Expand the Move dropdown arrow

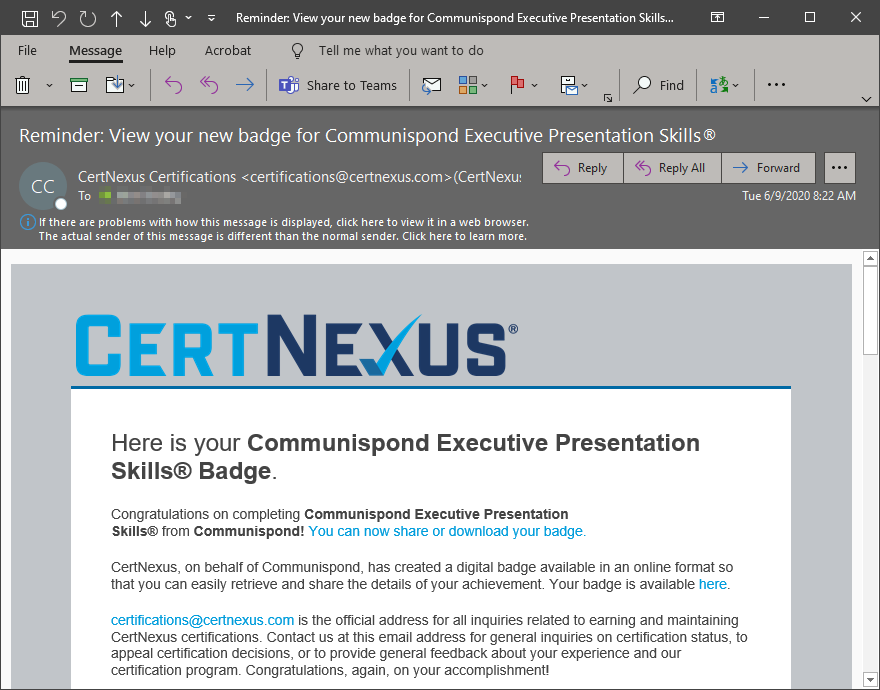(x=131, y=85)
